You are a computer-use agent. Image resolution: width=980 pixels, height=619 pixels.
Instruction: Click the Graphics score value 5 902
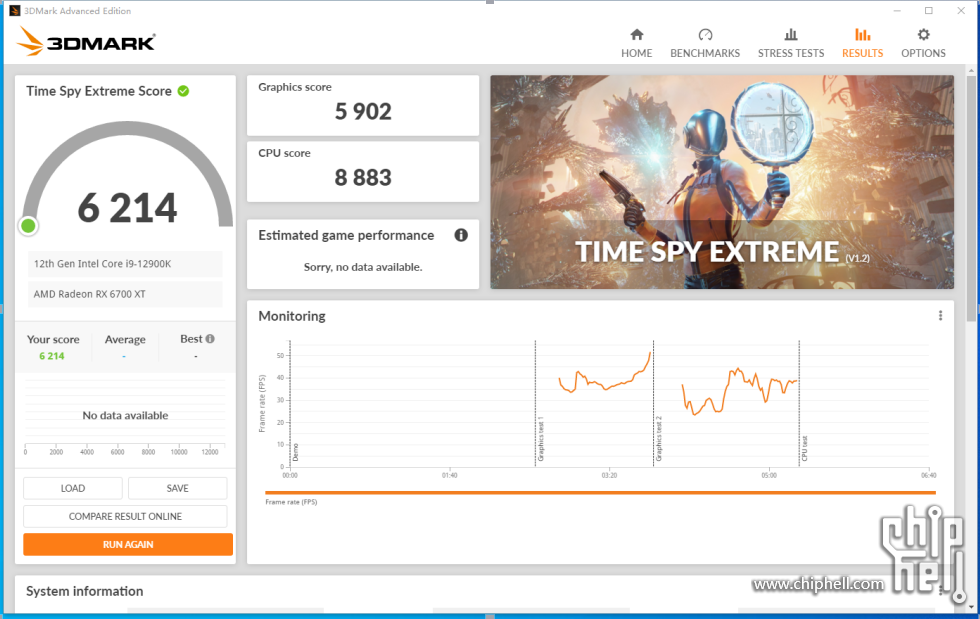pos(363,111)
